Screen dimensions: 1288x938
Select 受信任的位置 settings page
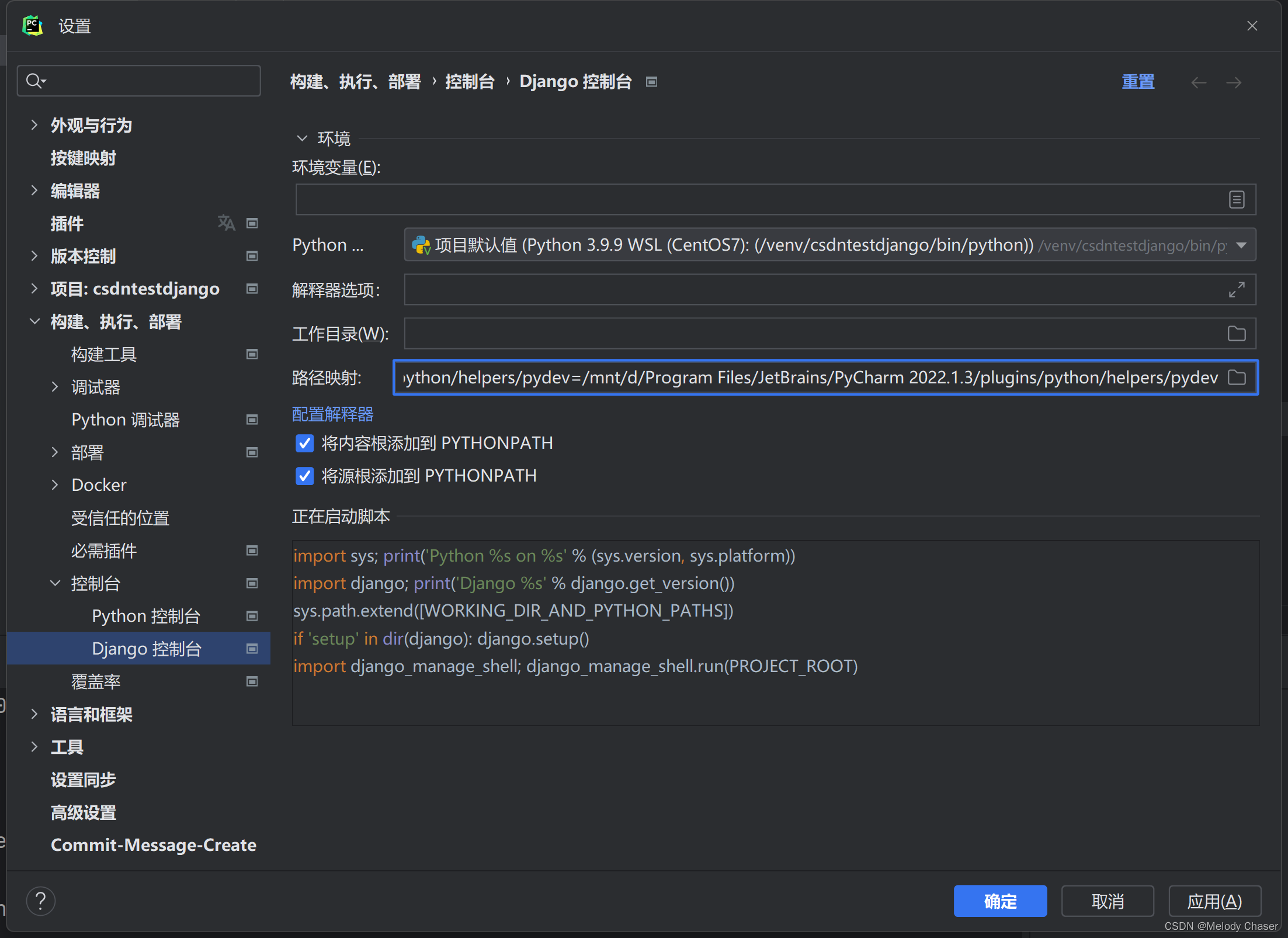click(x=120, y=518)
